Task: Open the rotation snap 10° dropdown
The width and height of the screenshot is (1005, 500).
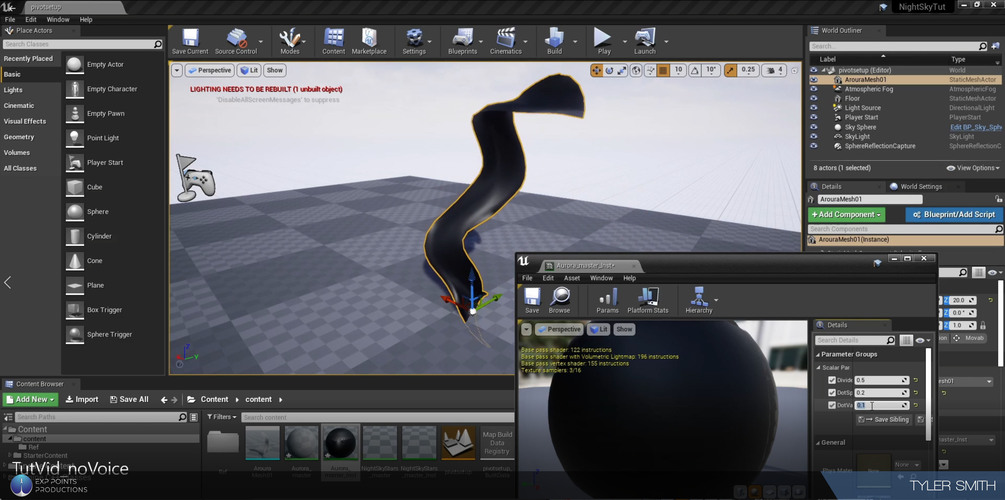Action: (x=711, y=71)
